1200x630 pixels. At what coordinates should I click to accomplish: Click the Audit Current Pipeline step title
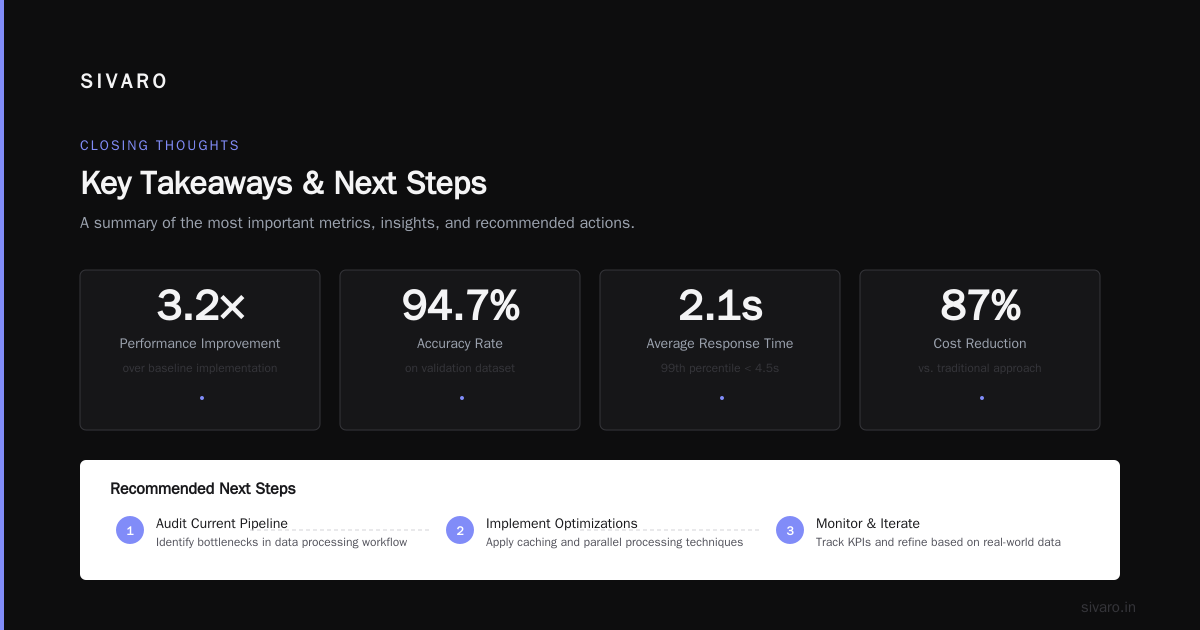click(x=222, y=523)
